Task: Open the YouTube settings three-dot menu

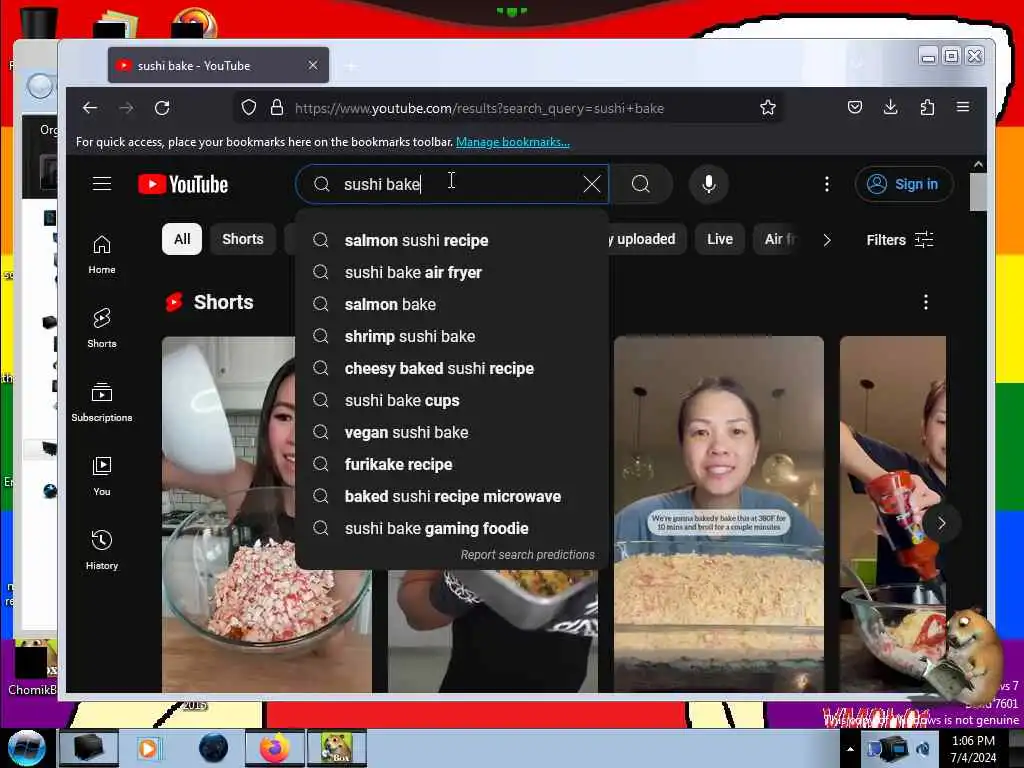Action: pyautogui.click(x=827, y=184)
